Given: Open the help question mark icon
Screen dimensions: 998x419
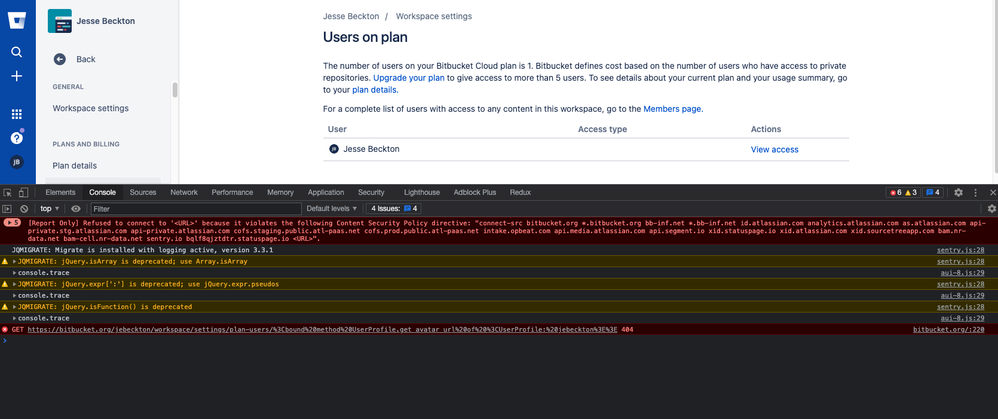Looking at the screenshot, I should [x=17, y=138].
